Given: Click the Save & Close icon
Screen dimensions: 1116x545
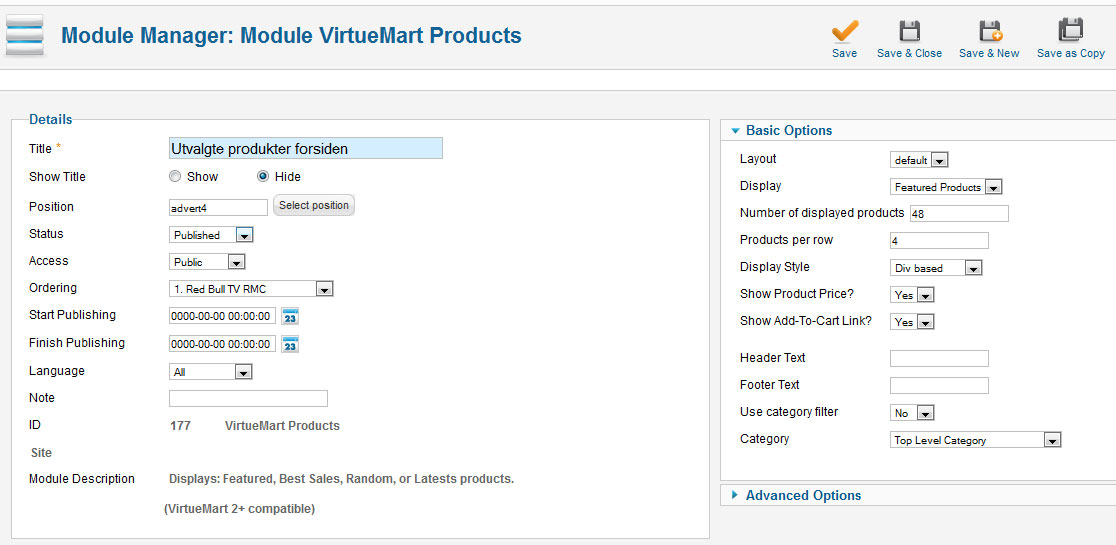Looking at the screenshot, I should (909, 31).
